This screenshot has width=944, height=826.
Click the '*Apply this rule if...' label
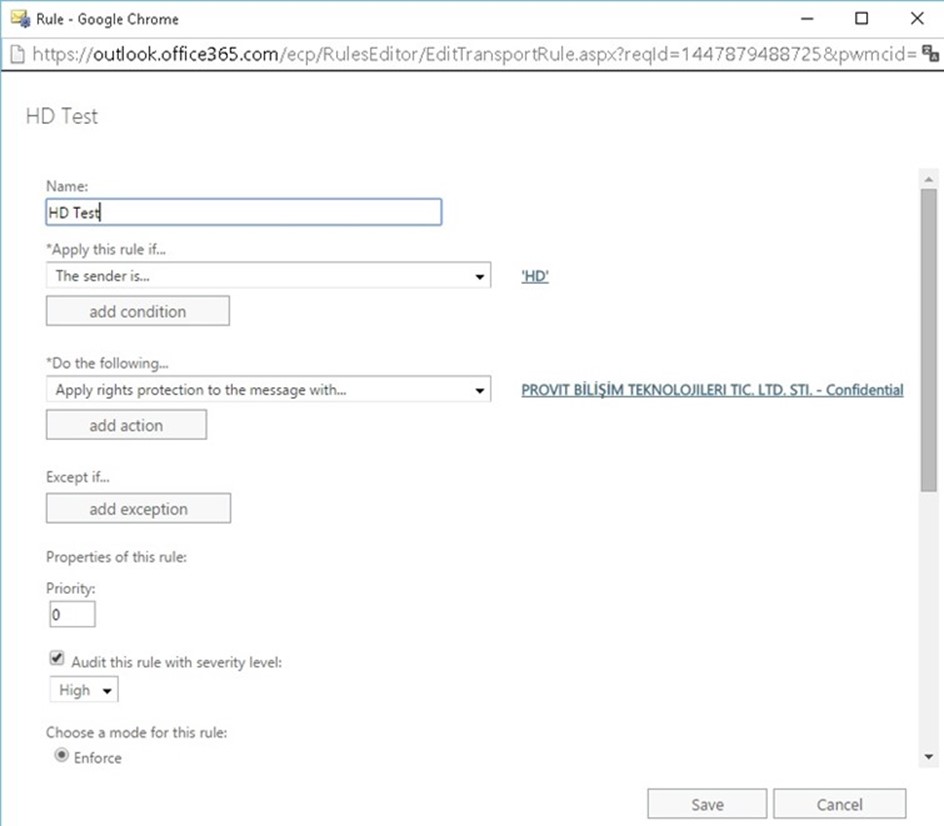(106, 250)
